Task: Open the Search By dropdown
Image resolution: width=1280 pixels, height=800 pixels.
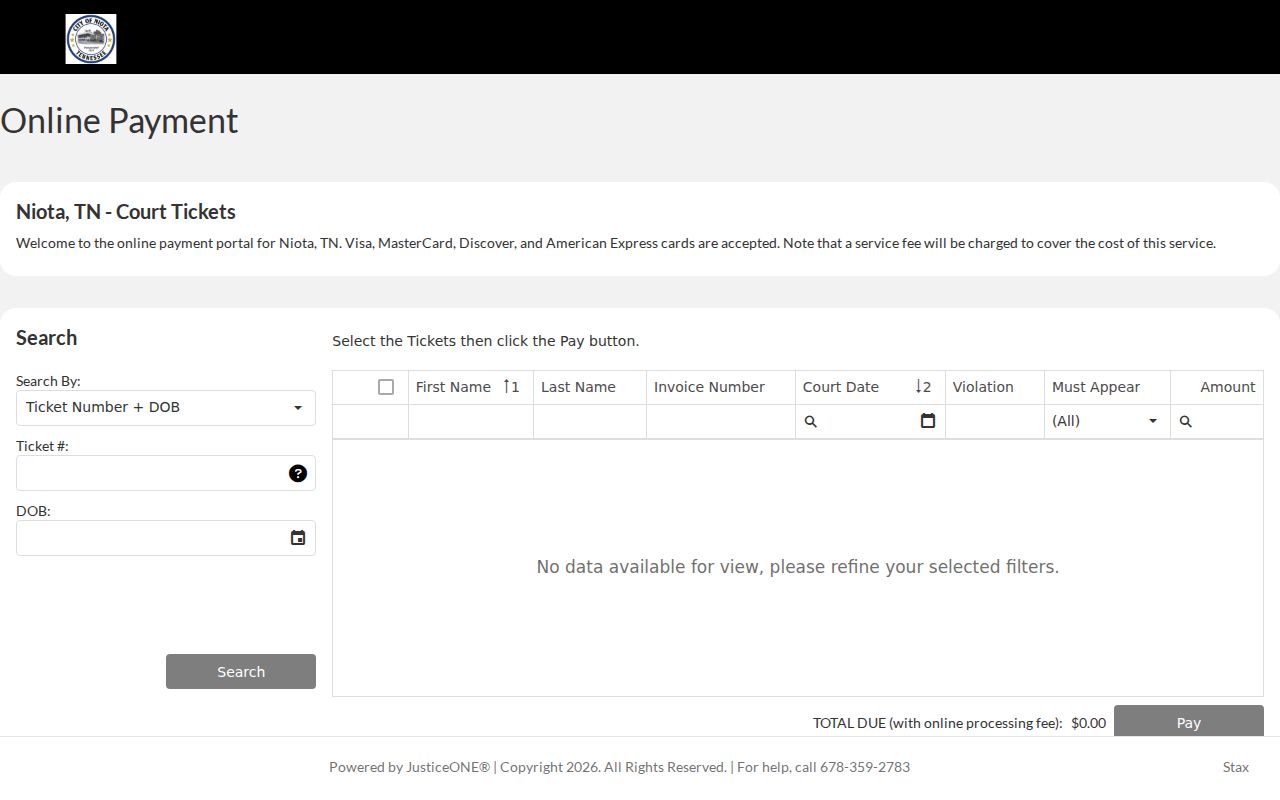Action: 166,408
